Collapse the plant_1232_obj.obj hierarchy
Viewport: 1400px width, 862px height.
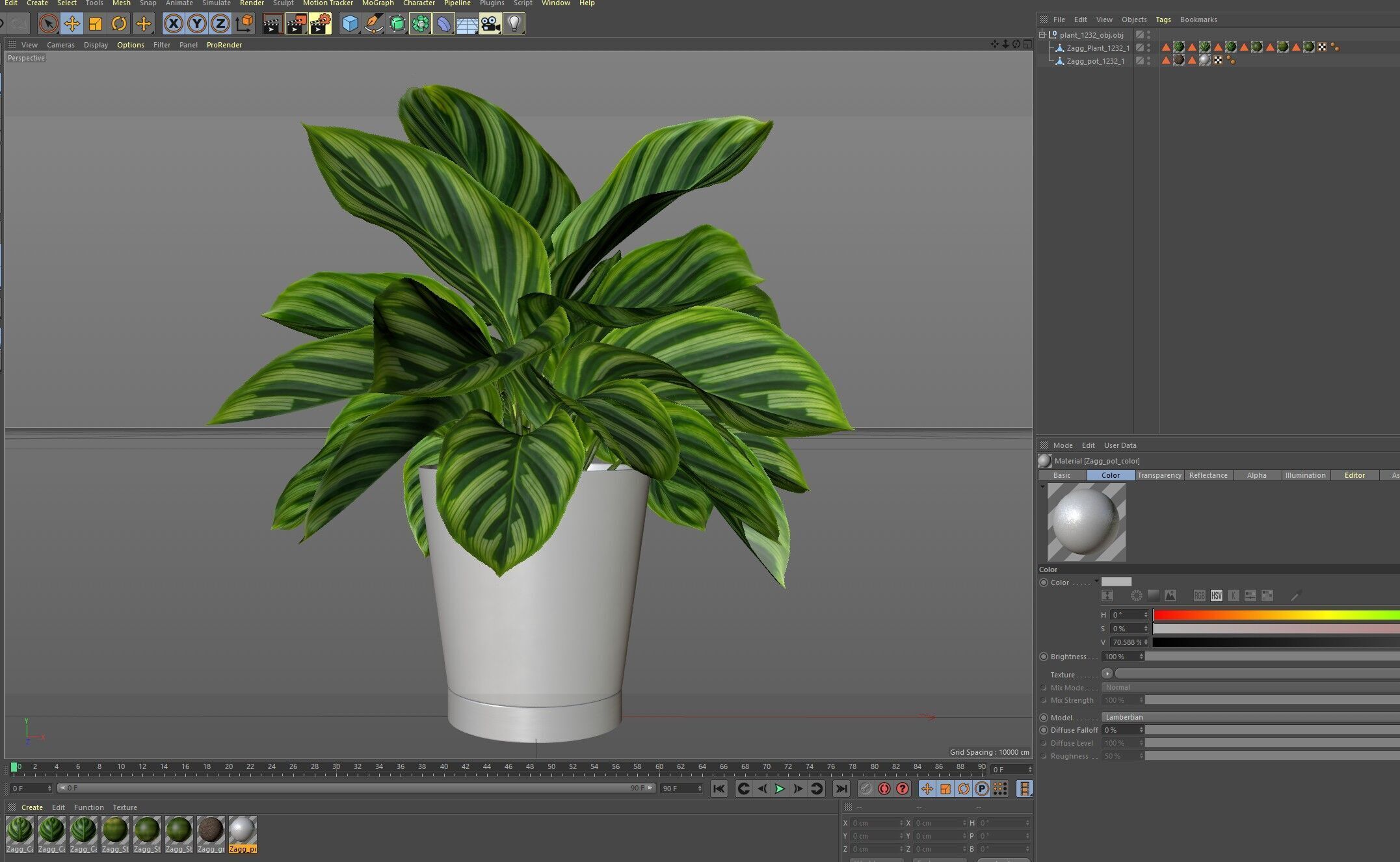[x=1042, y=34]
